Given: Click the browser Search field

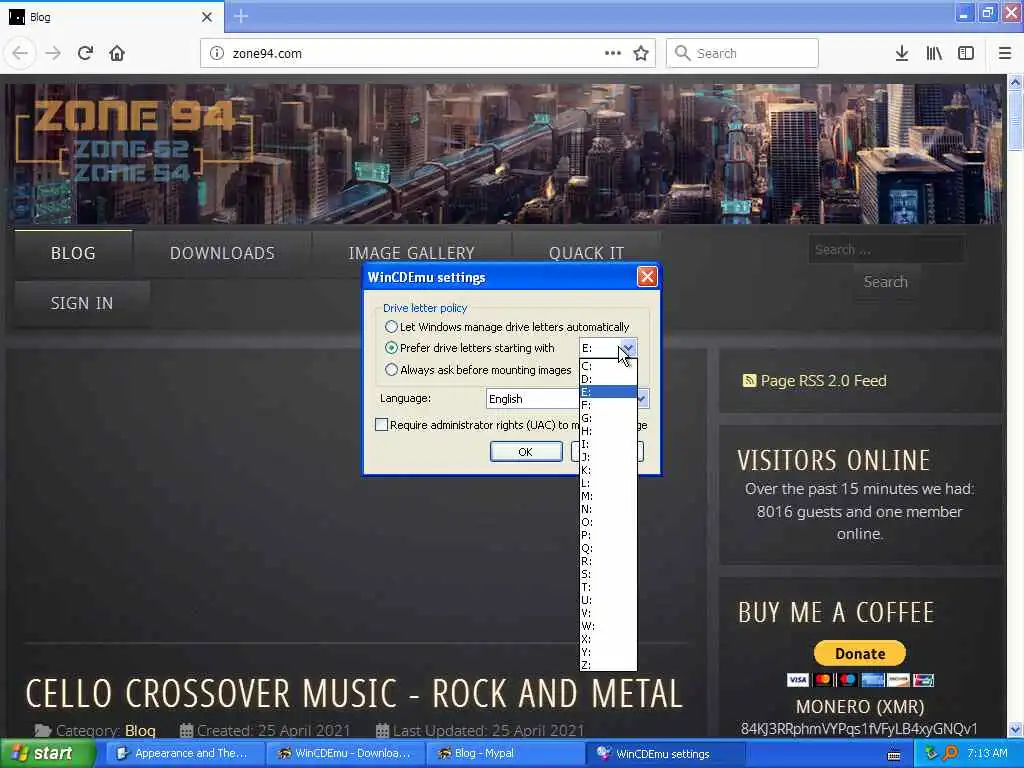Looking at the screenshot, I should point(742,53).
